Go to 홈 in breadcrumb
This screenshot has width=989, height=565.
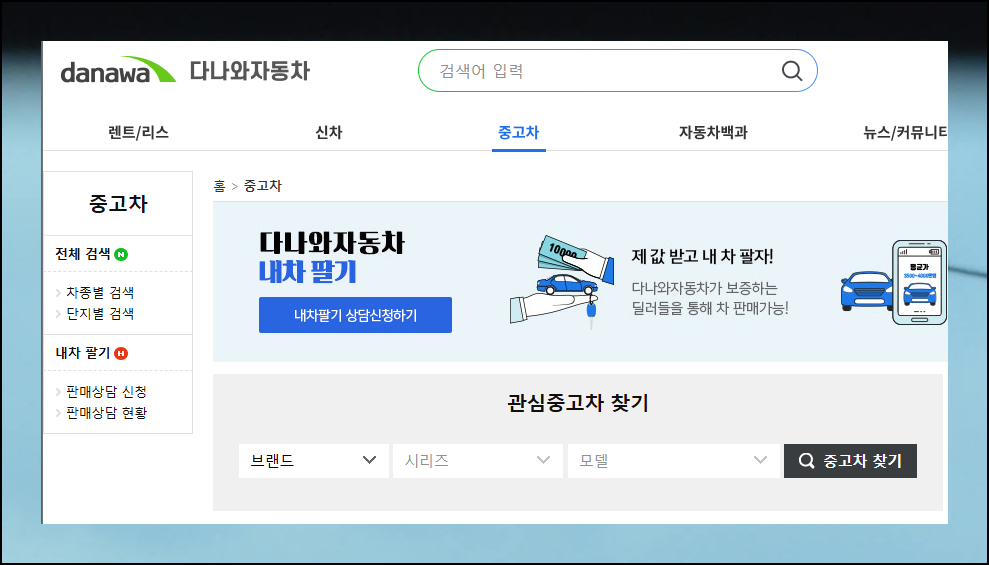point(219,186)
